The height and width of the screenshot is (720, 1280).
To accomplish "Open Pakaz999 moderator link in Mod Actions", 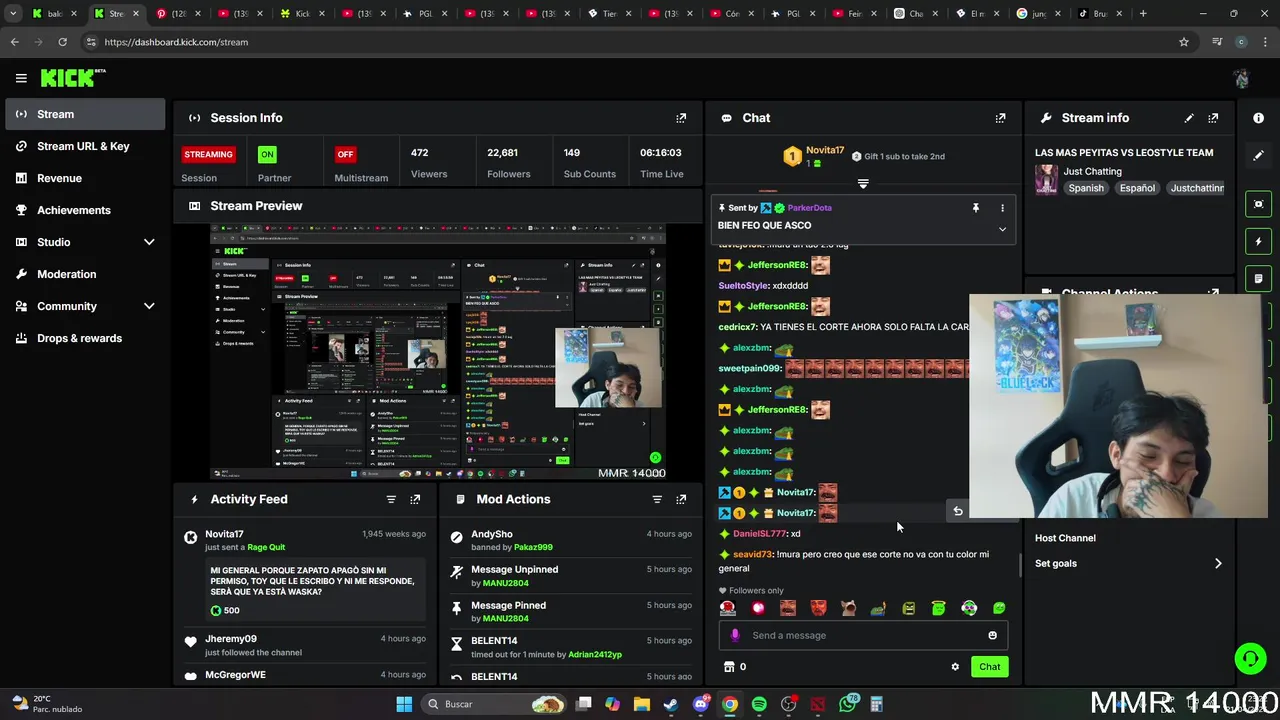I will 533,548.
